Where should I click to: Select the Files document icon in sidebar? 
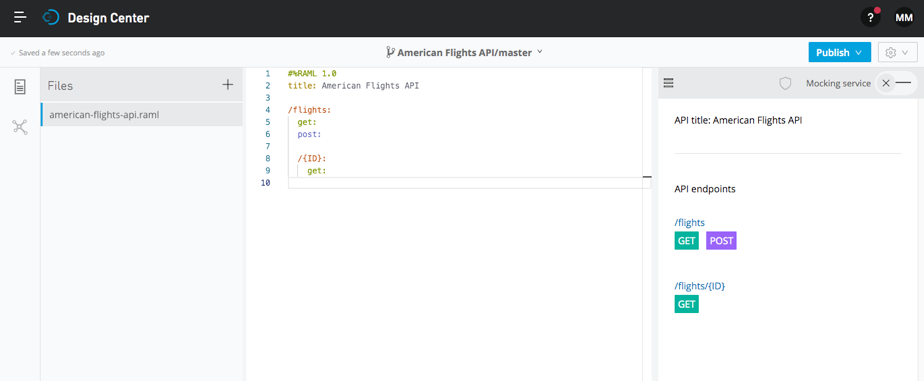[x=20, y=87]
